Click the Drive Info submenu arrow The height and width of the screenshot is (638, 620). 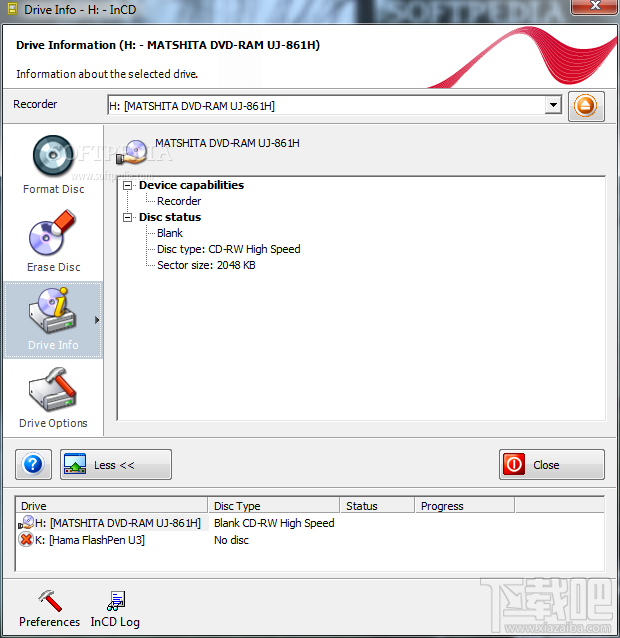tap(97, 320)
